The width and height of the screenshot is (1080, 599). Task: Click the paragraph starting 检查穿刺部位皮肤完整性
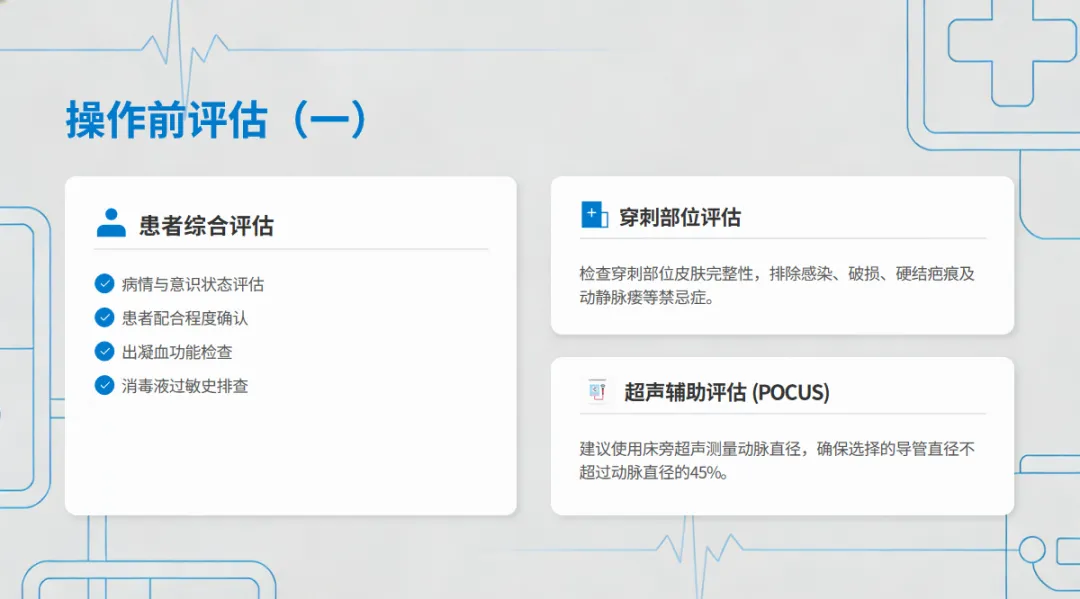pyautogui.click(x=777, y=286)
